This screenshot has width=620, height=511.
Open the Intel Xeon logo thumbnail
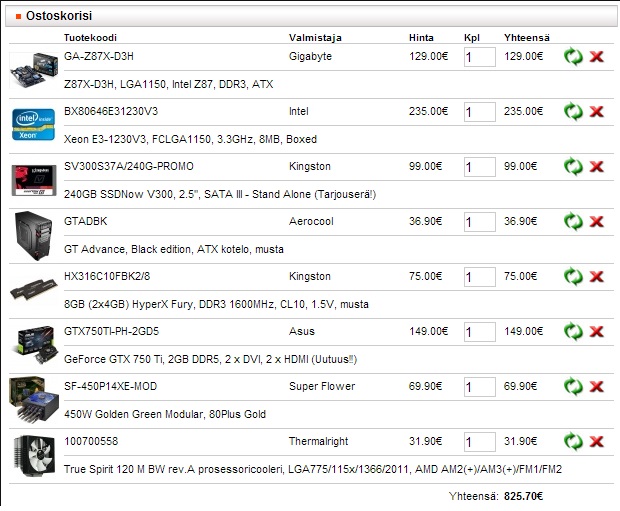[x=34, y=125]
